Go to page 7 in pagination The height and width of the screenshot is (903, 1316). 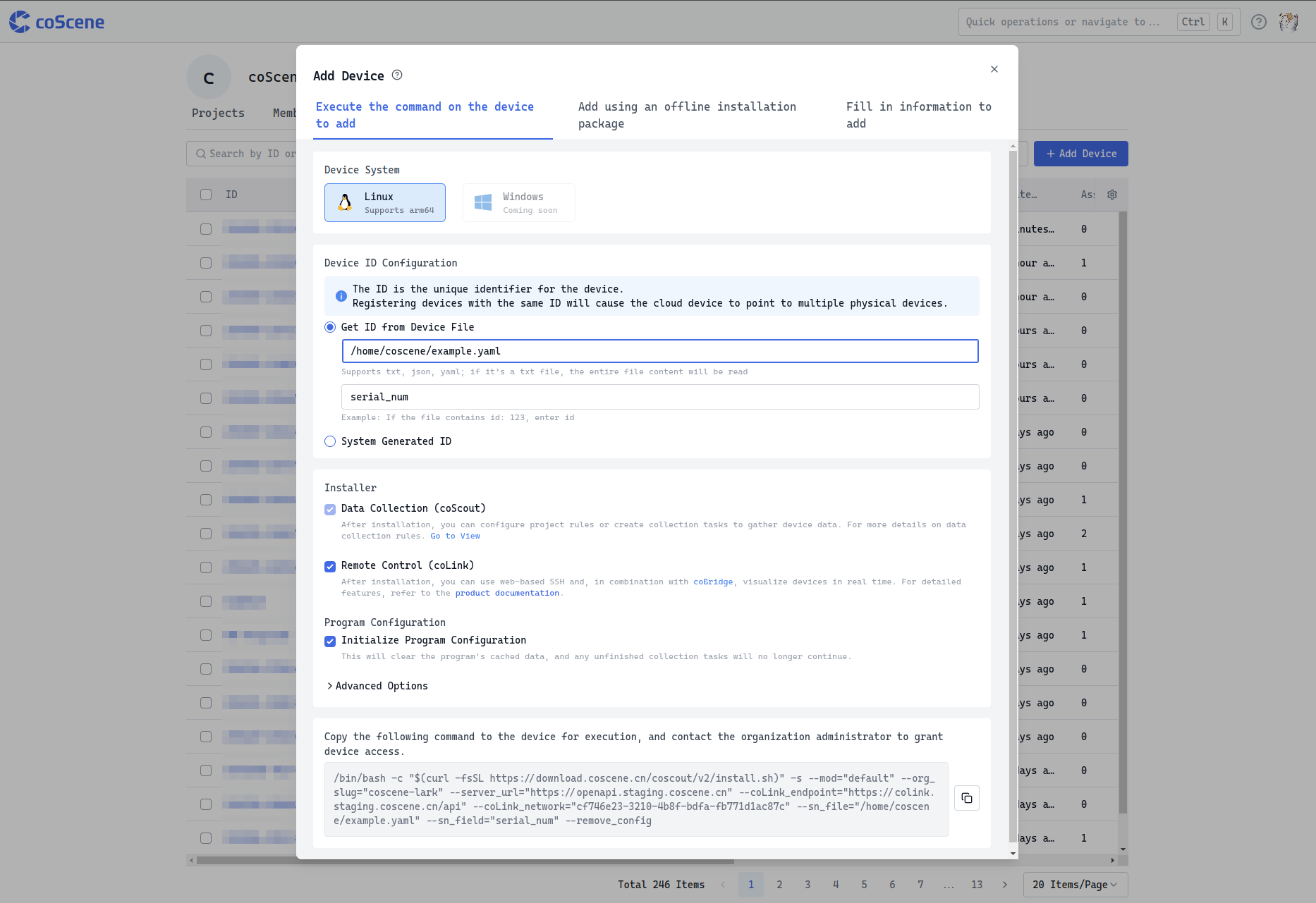[x=920, y=885]
